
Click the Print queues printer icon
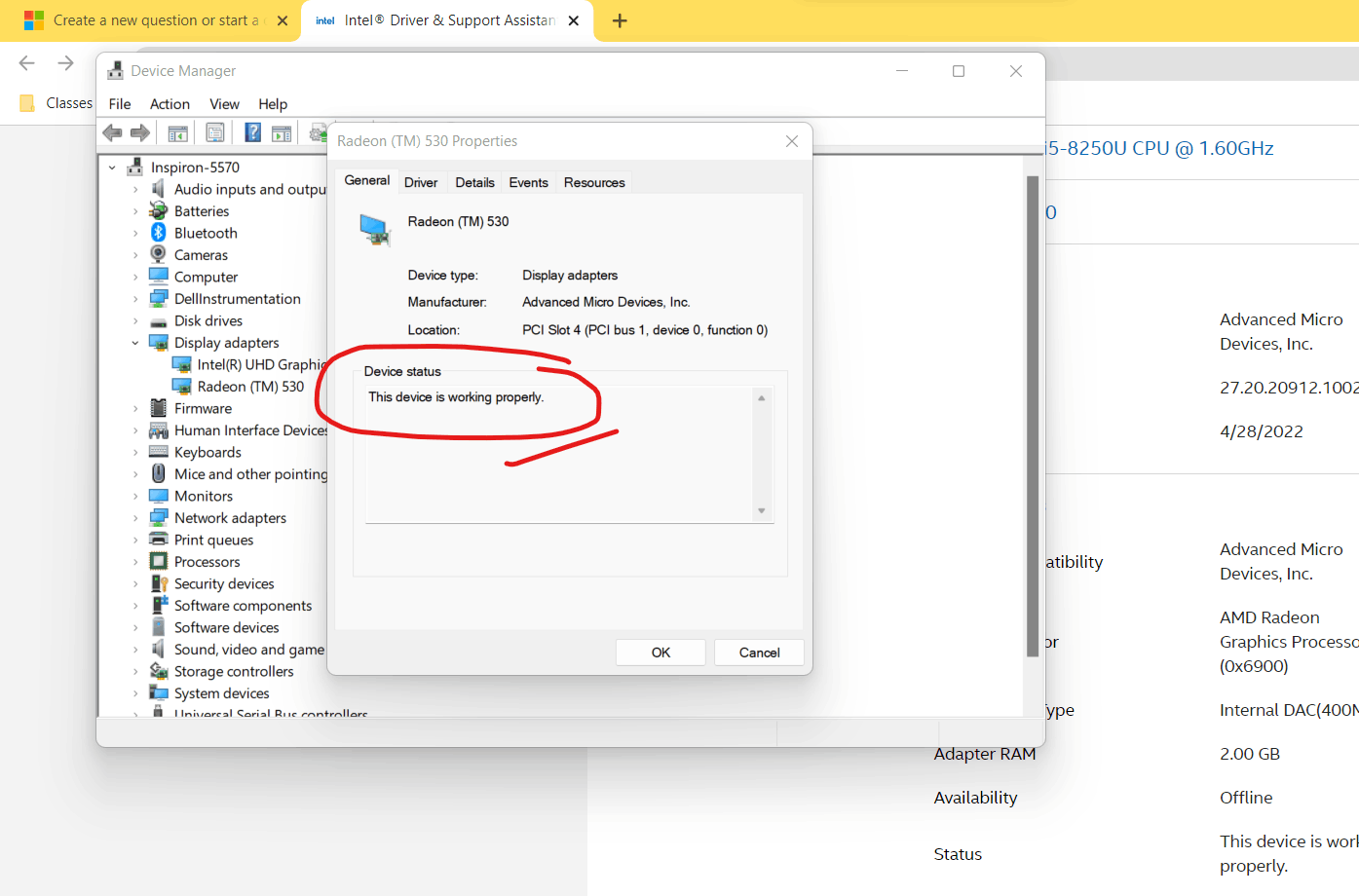click(159, 540)
